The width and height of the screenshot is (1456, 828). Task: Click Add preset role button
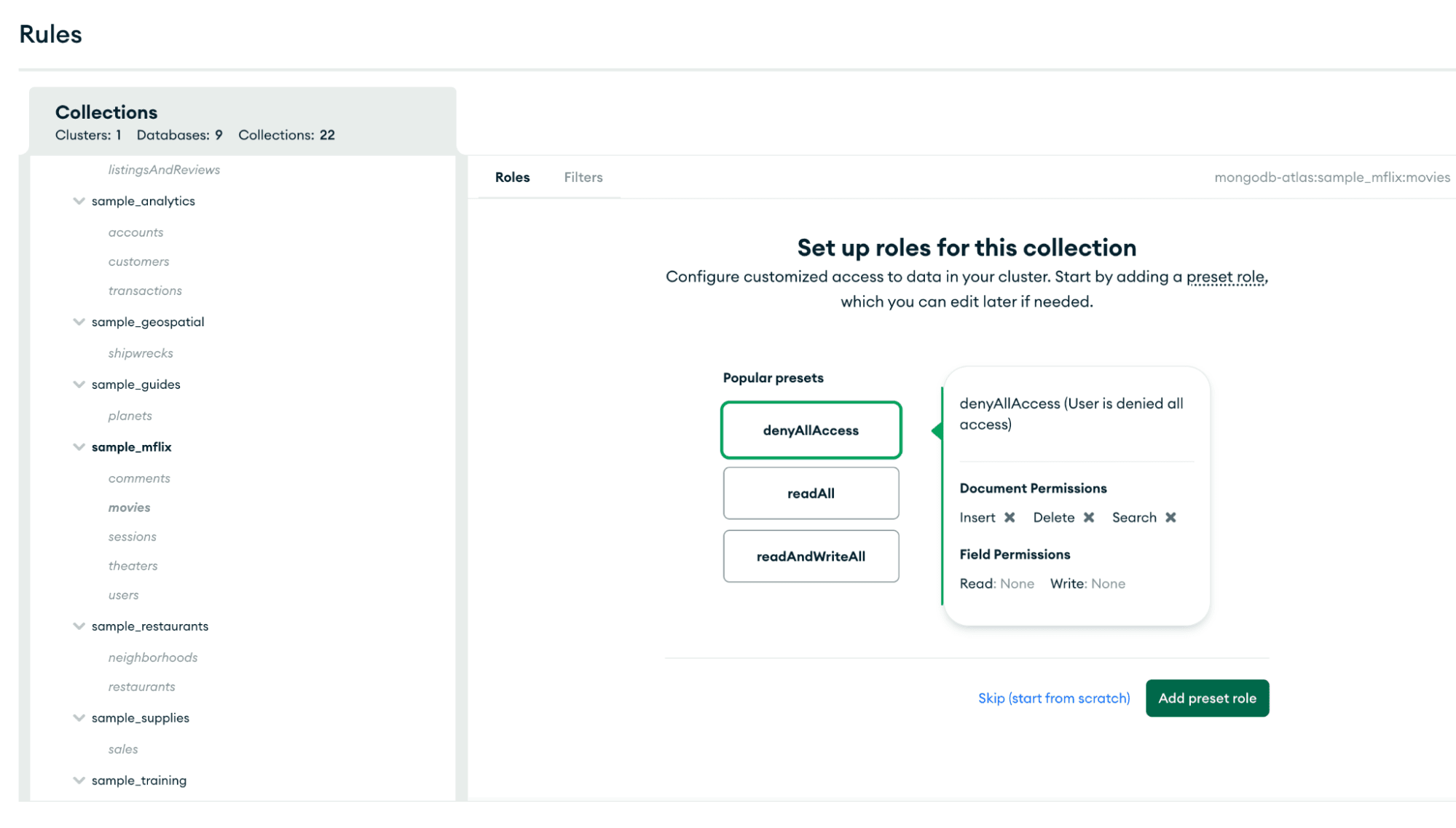tap(1207, 698)
